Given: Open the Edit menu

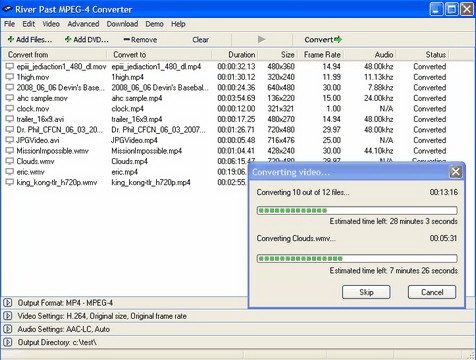Looking at the screenshot, I should pos(29,24).
